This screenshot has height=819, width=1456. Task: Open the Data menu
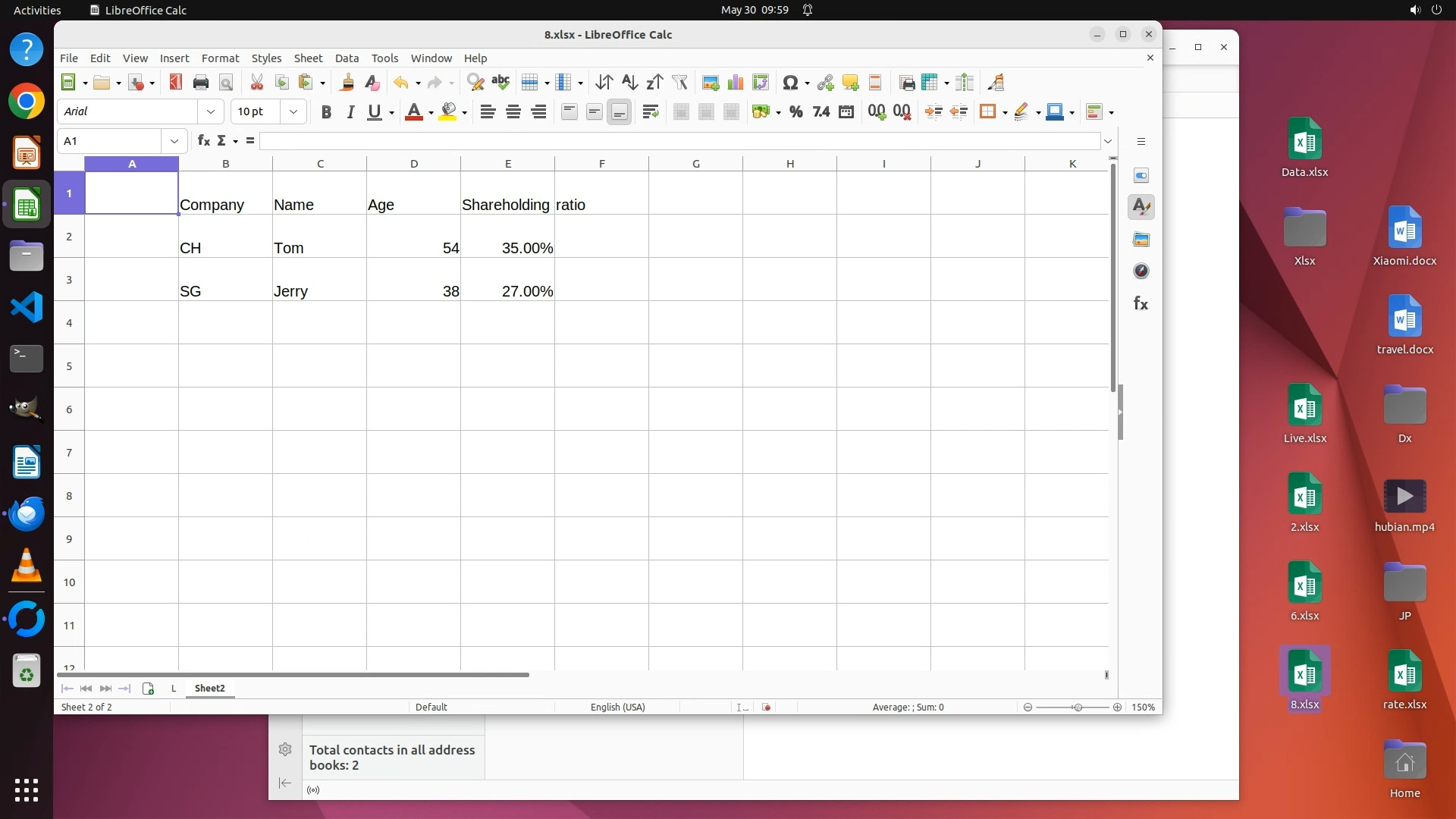tap(347, 58)
